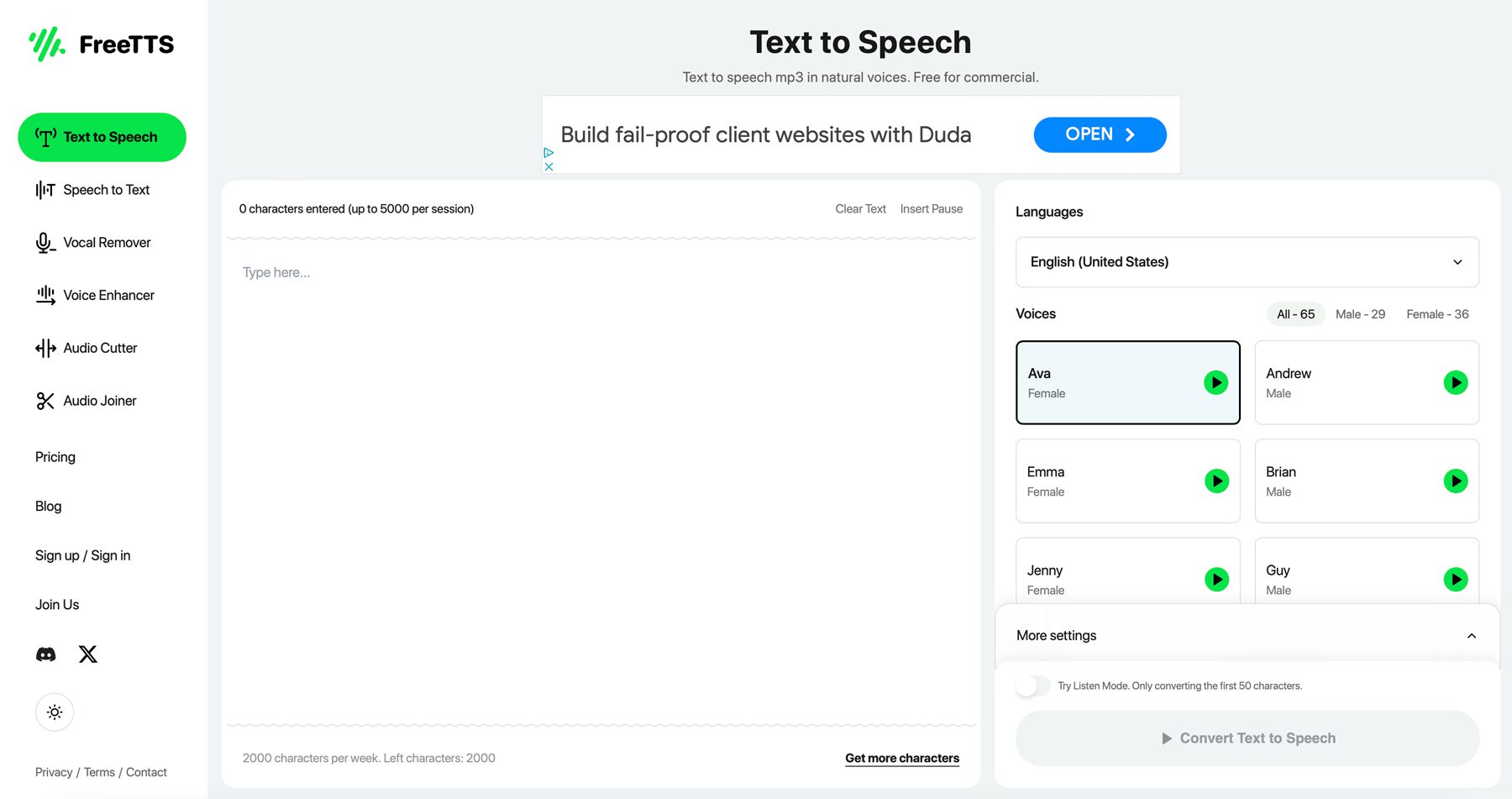1512x799 pixels.
Task: Open the Get more characters link
Action: pyautogui.click(x=901, y=758)
